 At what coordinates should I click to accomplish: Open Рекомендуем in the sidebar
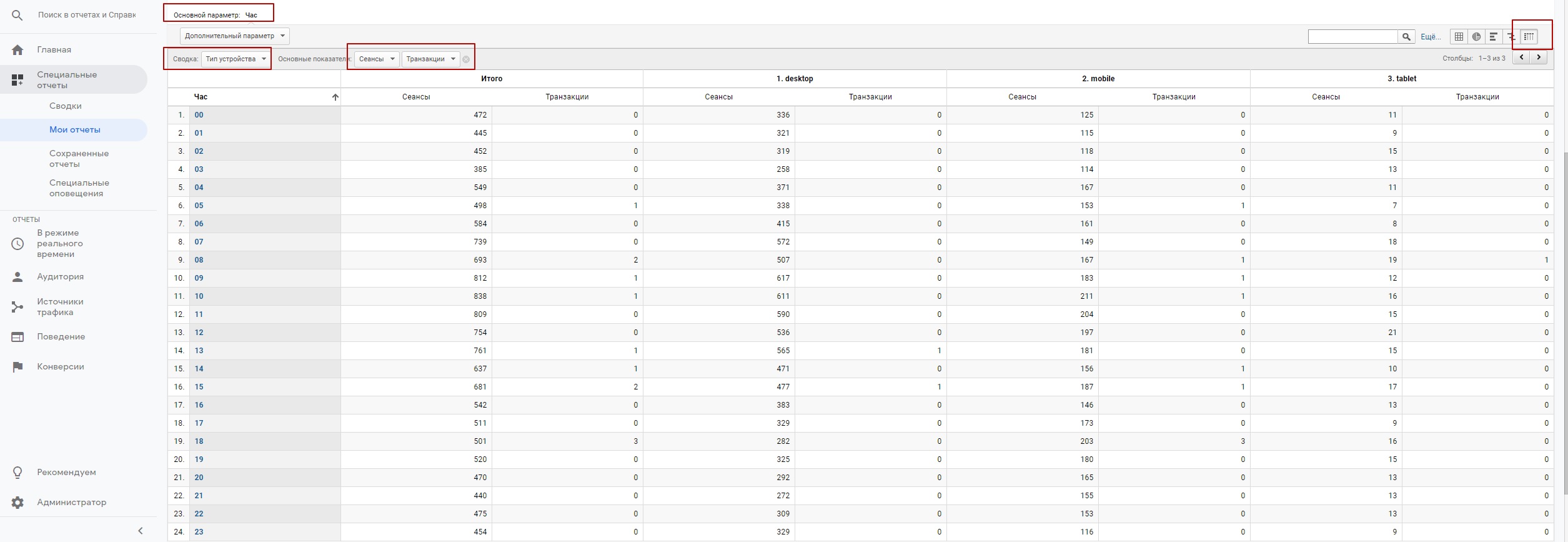coord(66,473)
